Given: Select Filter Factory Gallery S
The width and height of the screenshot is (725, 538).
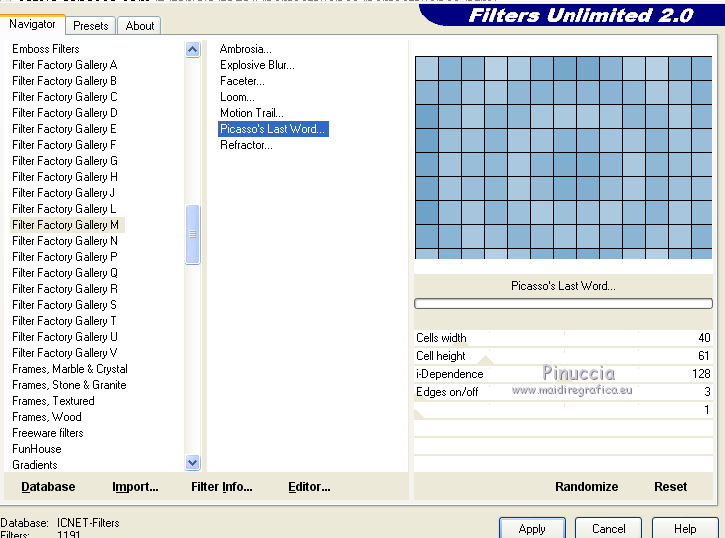Looking at the screenshot, I should pyautogui.click(x=64, y=305).
